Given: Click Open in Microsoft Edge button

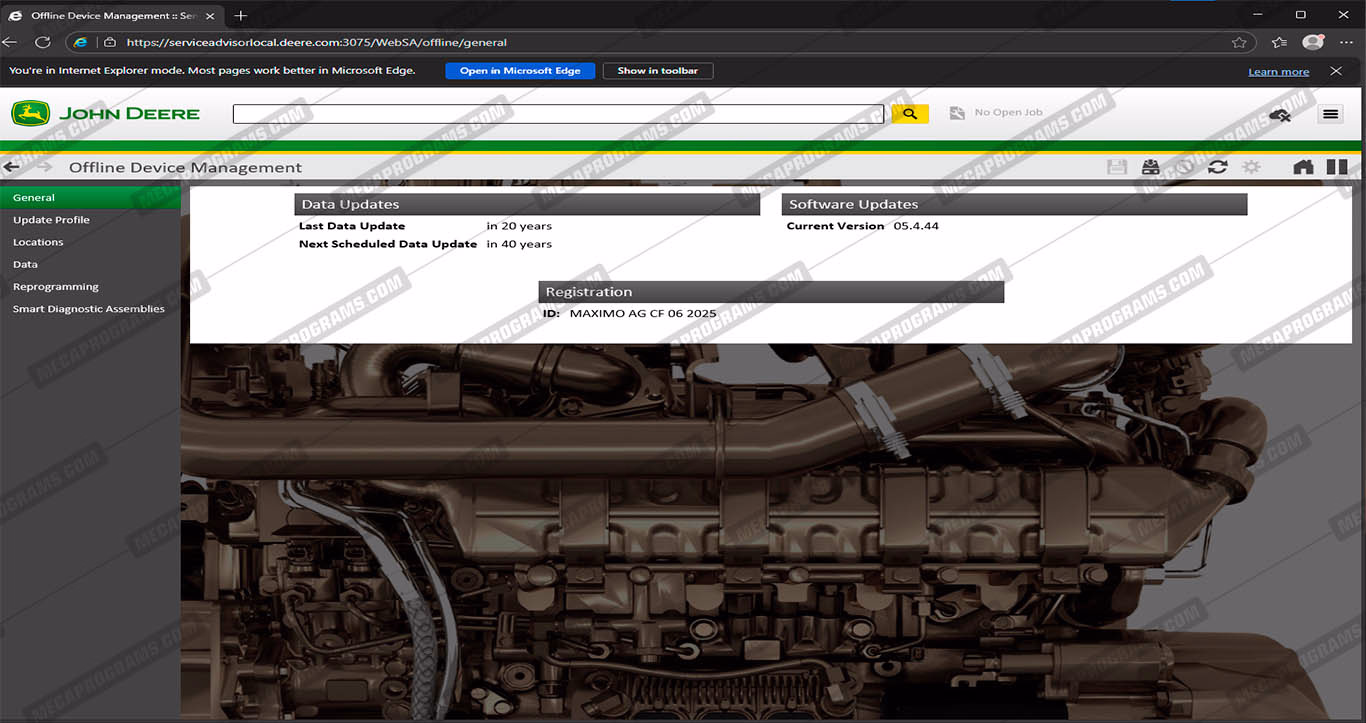Looking at the screenshot, I should (x=520, y=71).
